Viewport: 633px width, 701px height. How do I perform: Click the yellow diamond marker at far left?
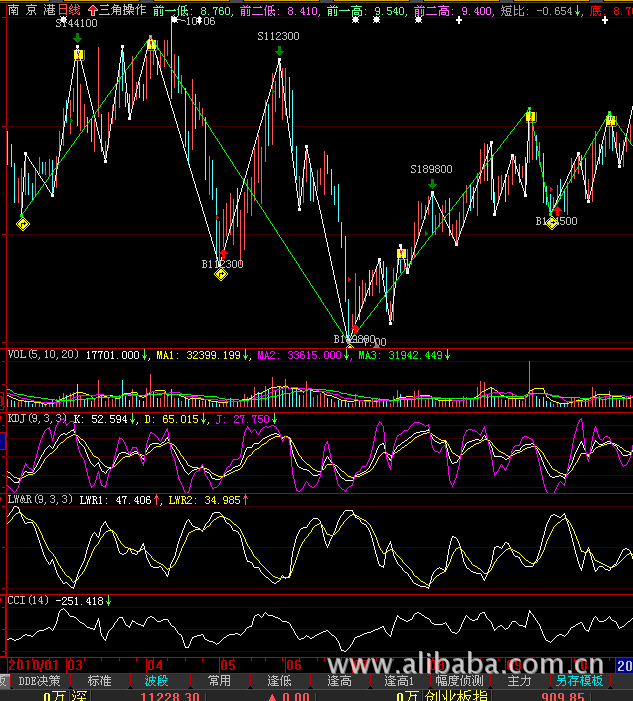22,223
